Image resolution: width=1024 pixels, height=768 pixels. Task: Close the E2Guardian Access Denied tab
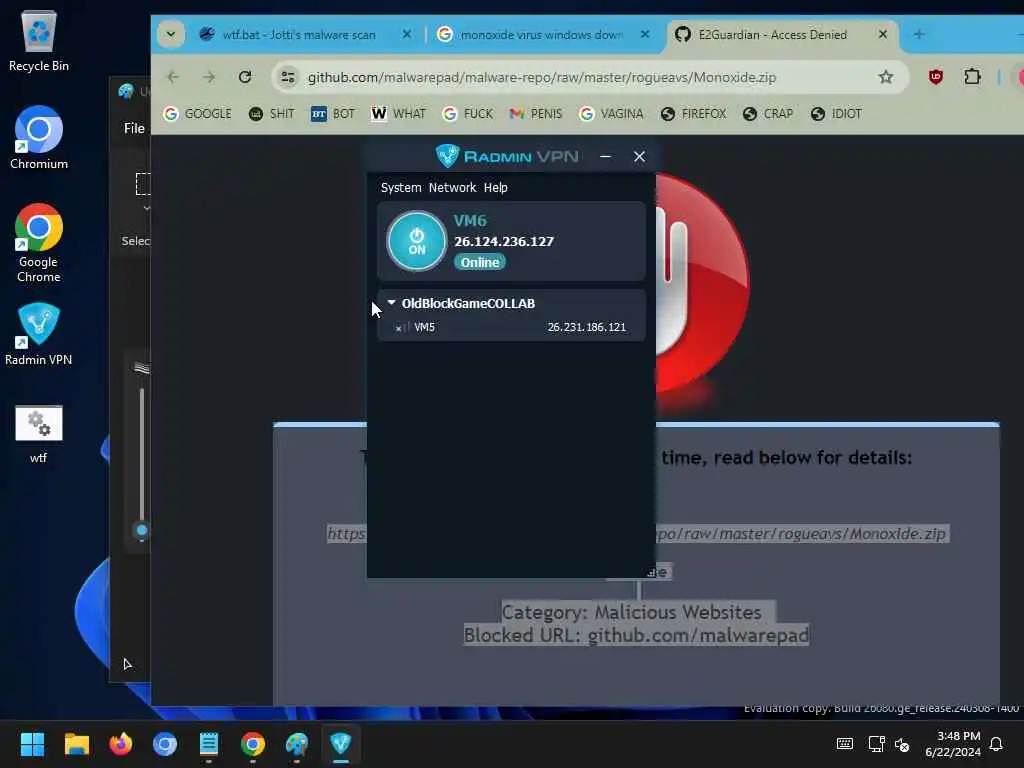(882, 34)
